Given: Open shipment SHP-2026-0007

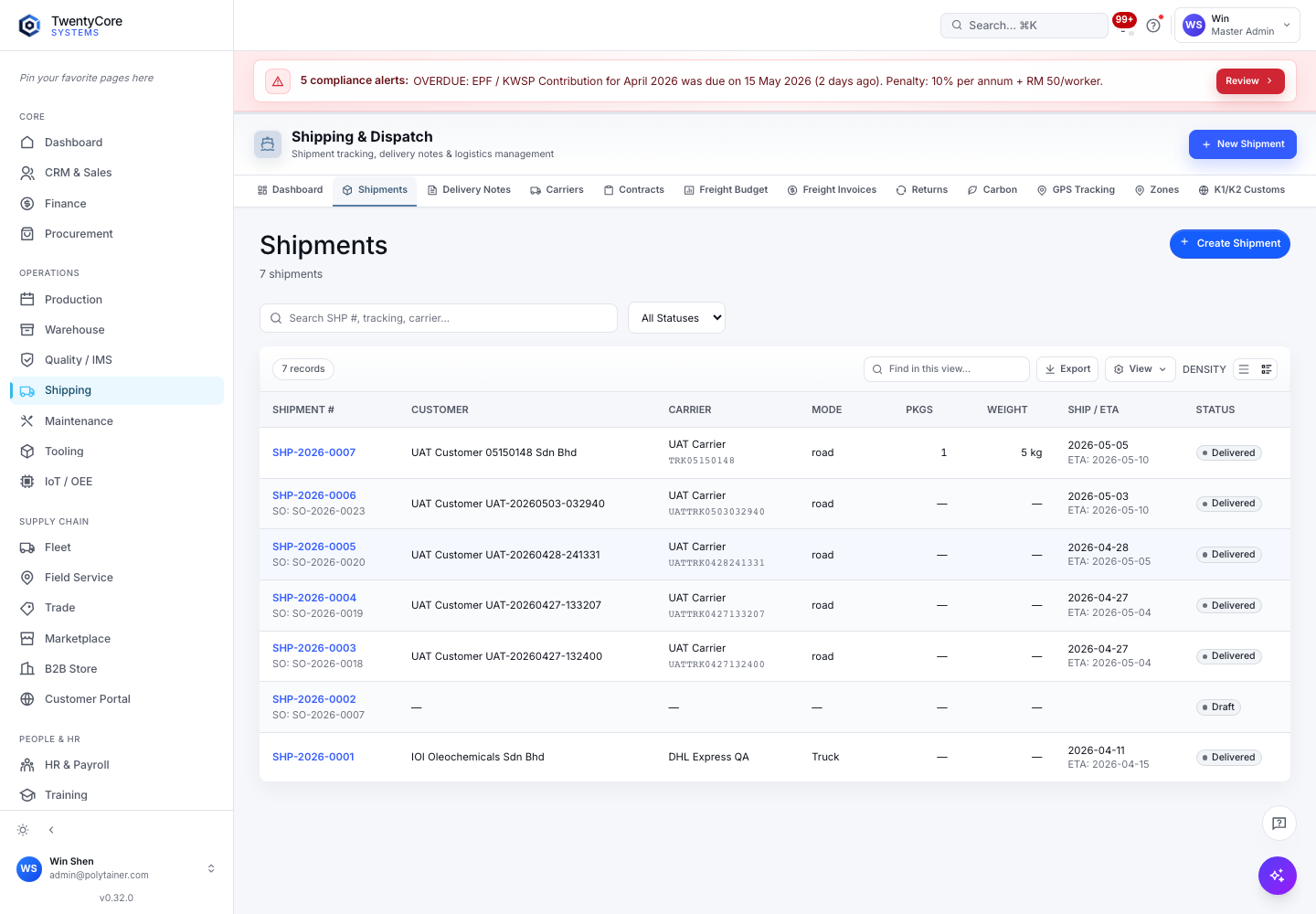Looking at the screenshot, I should point(313,452).
